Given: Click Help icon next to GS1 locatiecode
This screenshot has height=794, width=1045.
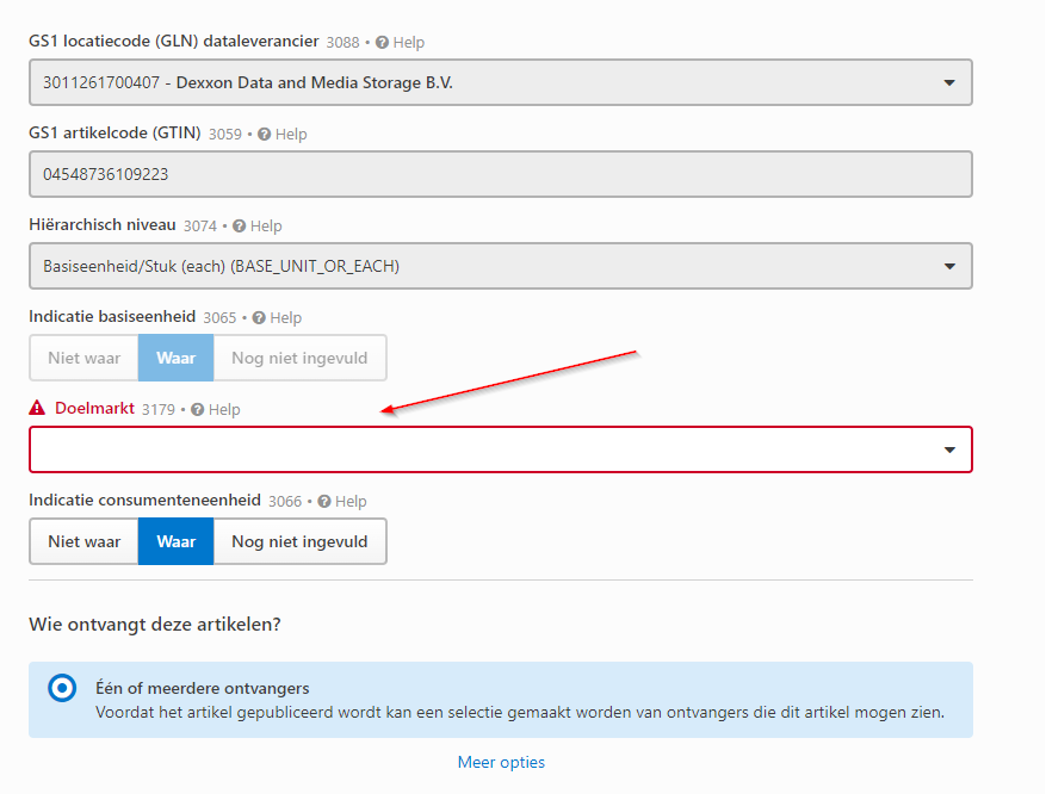Looking at the screenshot, I should 382,43.
